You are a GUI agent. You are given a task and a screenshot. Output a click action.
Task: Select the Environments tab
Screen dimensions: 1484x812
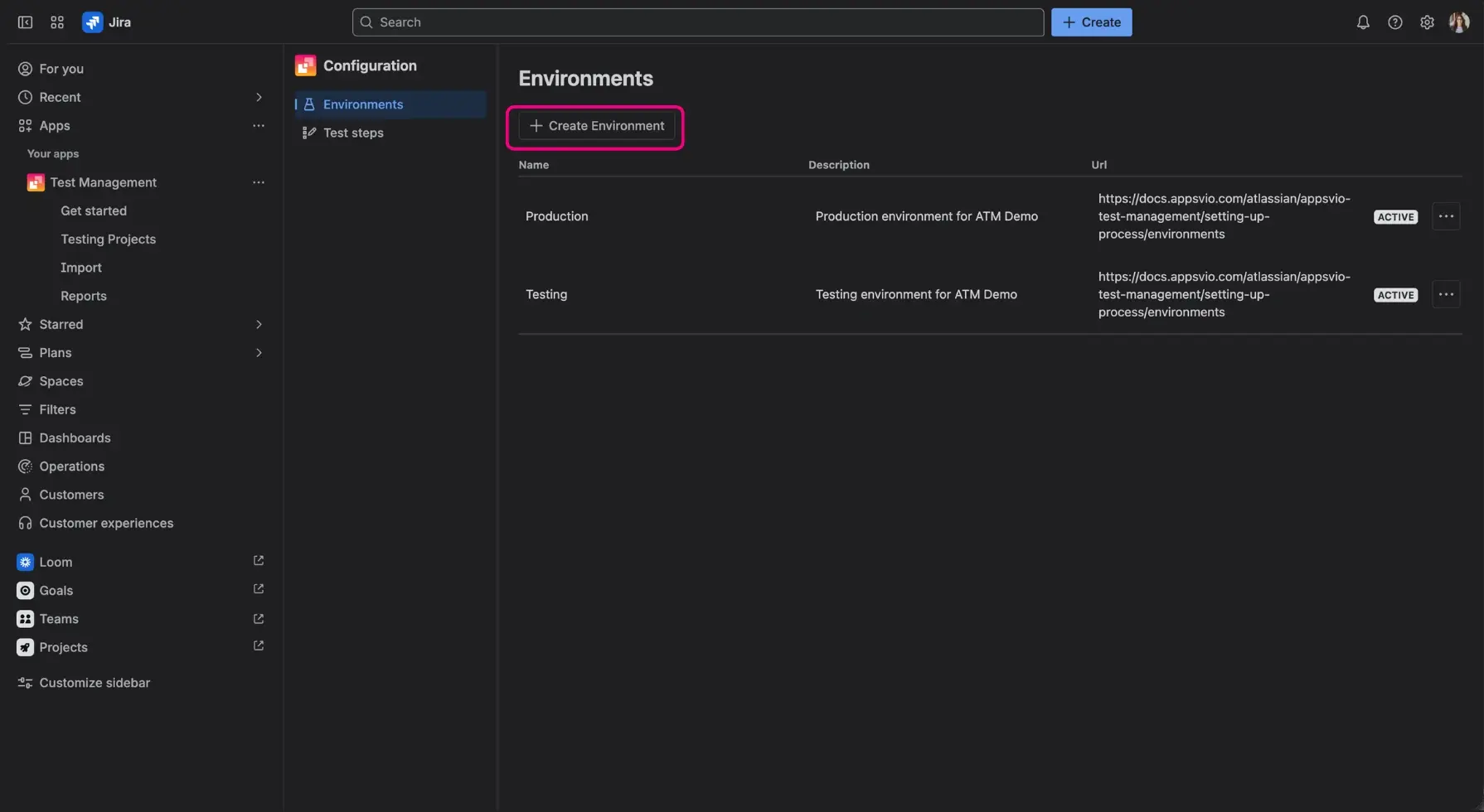(x=390, y=104)
